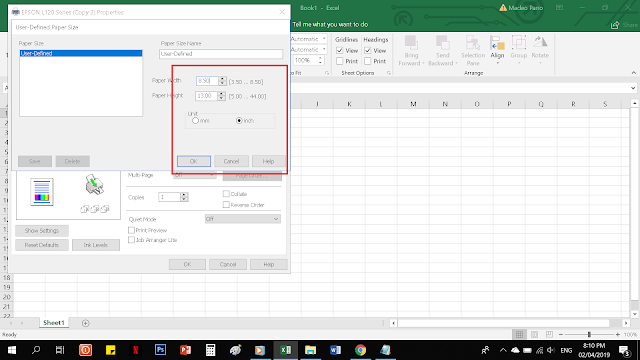Click the Paper Width spinner arrows
Viewport: 640px width, 360px height.
[222, 81]
